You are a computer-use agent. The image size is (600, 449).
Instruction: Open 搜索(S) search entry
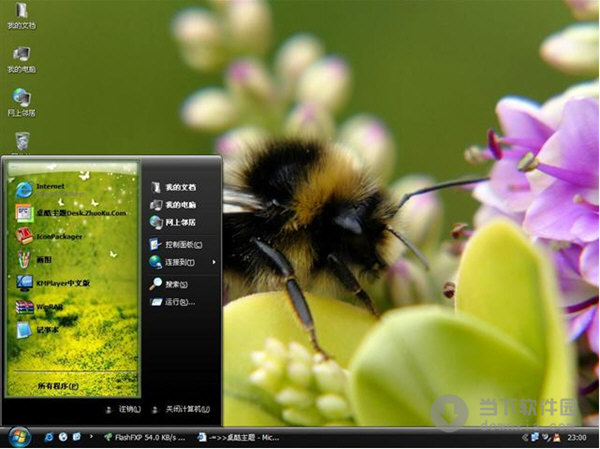(x=168, y=284)
